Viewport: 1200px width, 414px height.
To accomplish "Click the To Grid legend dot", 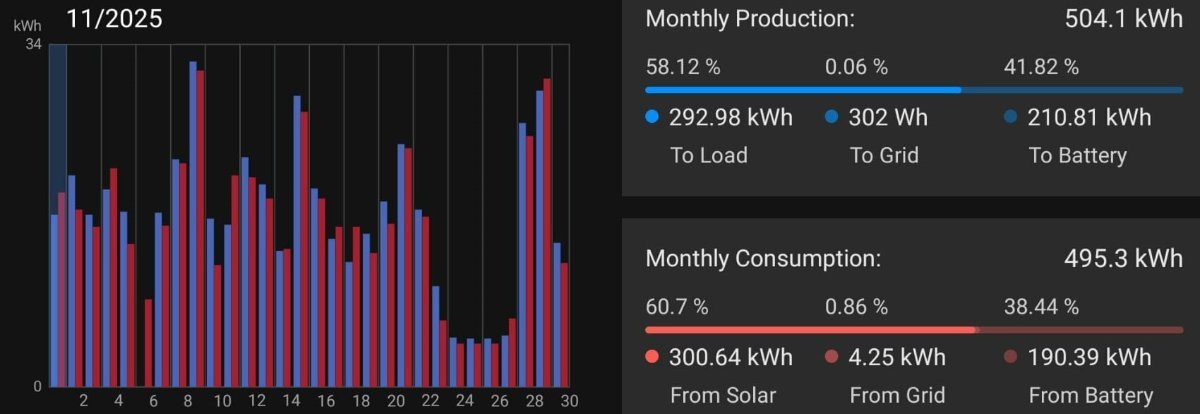I will (832, 117).
